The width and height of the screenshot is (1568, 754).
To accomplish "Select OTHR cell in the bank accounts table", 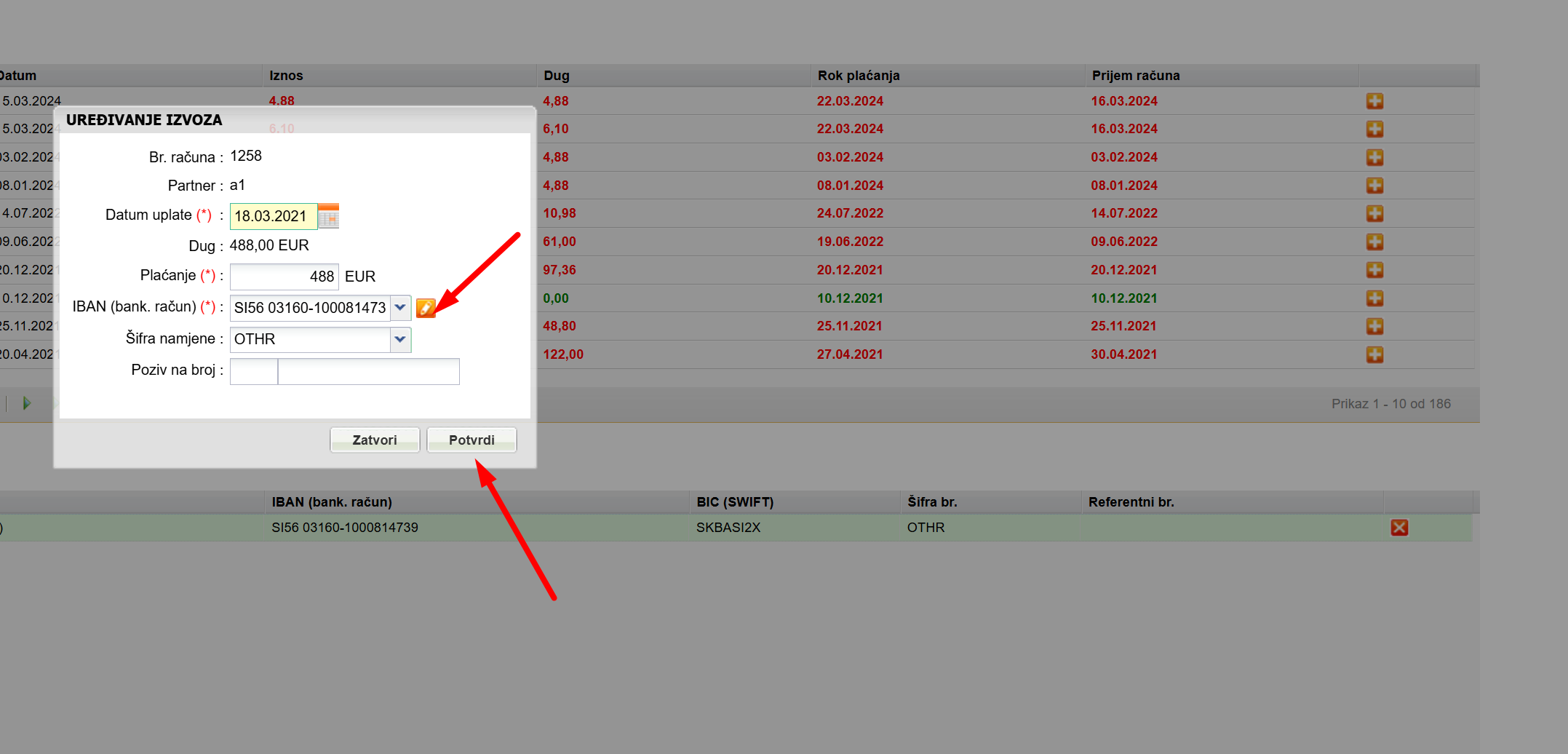I will tap(926, 528).
